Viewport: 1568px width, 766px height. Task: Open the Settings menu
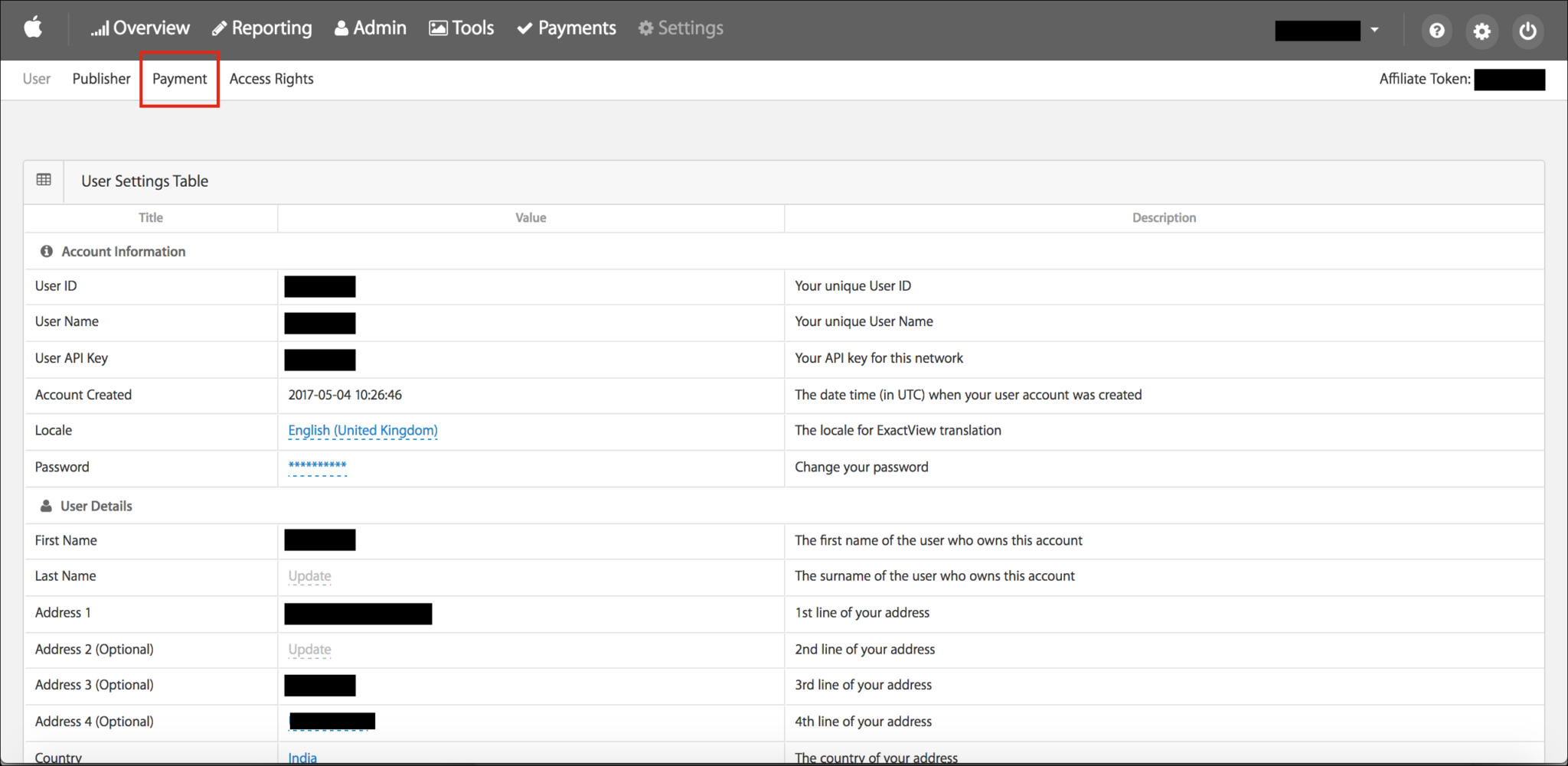pyautogui.click(x=681, y=28)
